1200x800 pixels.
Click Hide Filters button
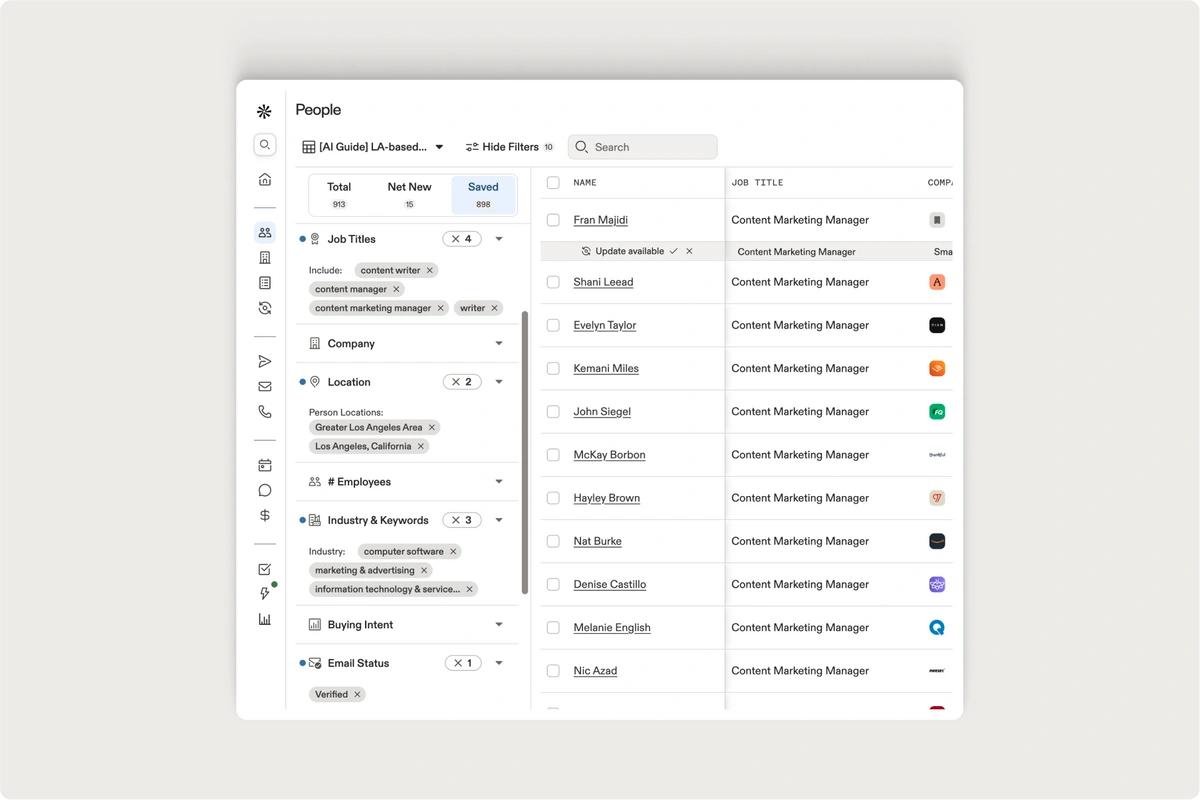click(x=509, y=147)
